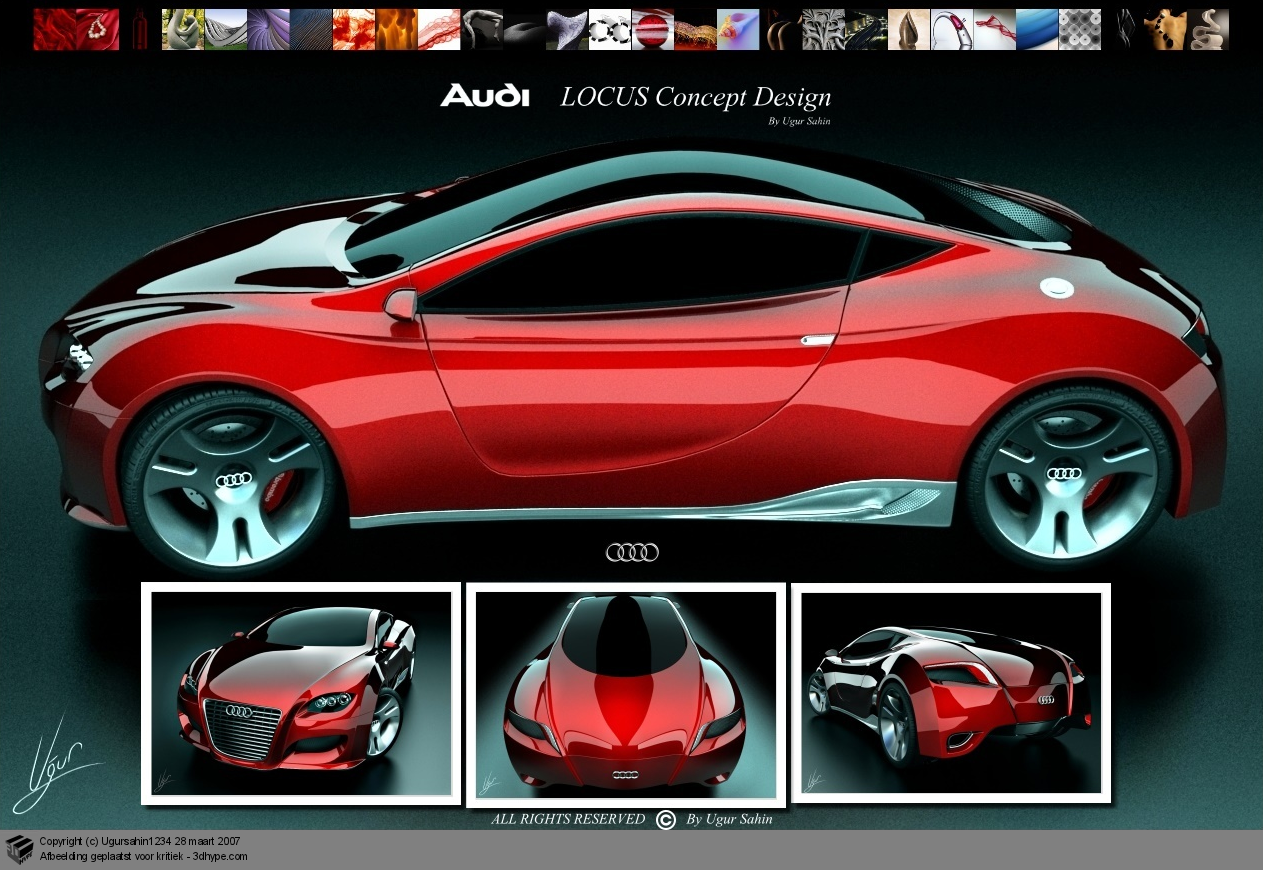Open the back with black stones thumbnail

point(1165,29)
